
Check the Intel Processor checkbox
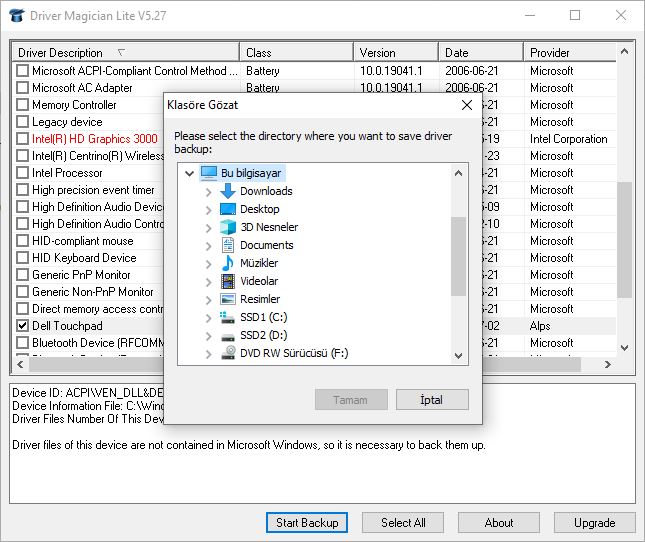tap(22, 173)
